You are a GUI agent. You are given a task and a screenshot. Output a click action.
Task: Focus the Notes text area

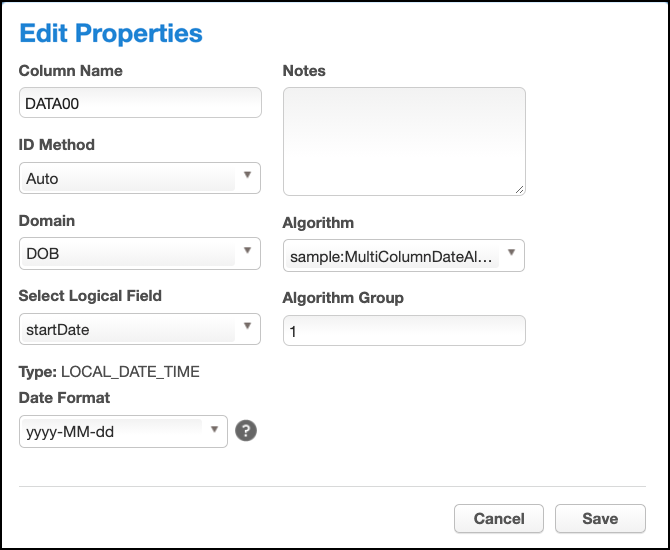point(404,141)
